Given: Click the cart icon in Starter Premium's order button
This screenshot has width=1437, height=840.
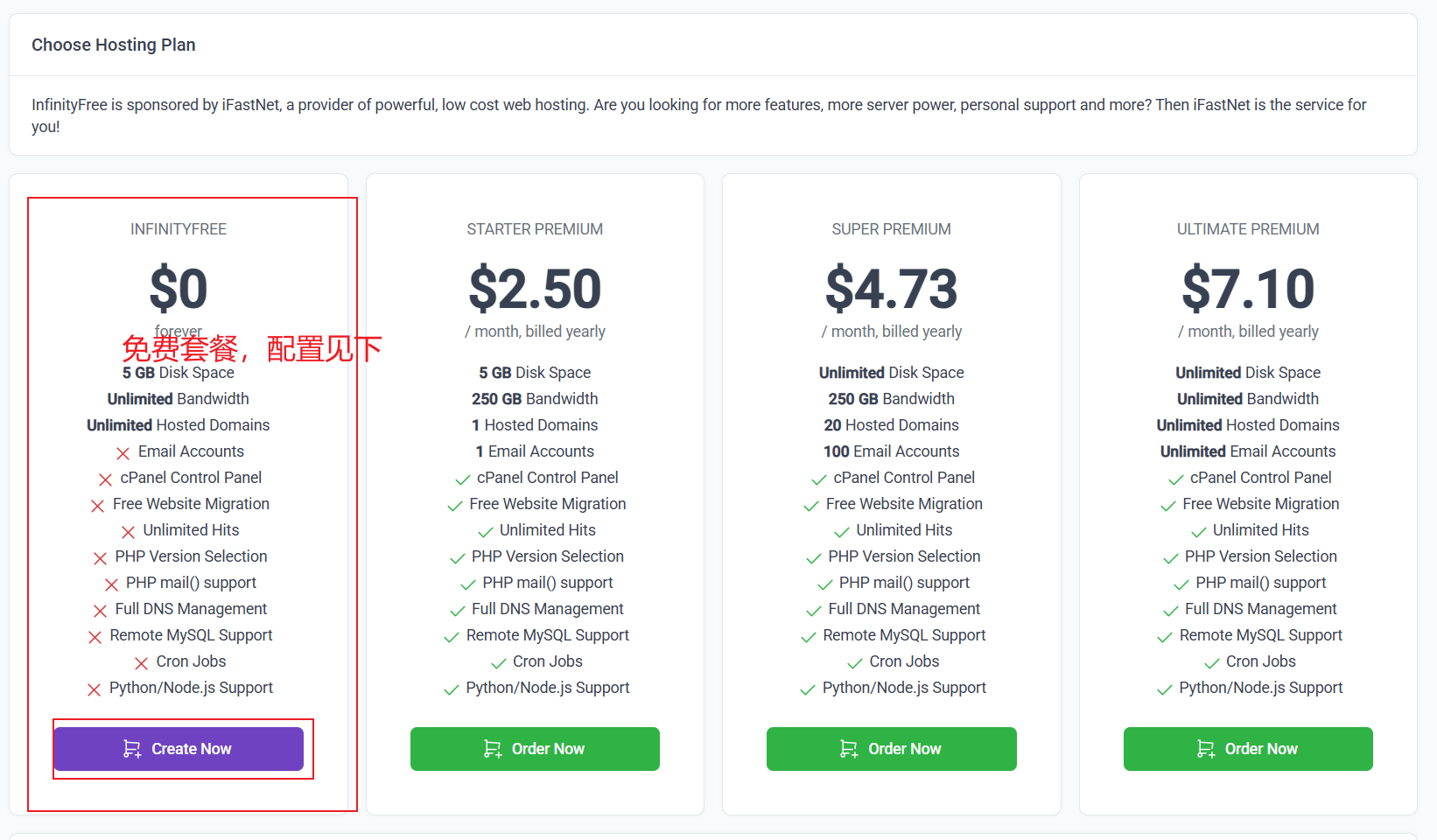Looking at the screenshot, I should (x=493, y=749).
